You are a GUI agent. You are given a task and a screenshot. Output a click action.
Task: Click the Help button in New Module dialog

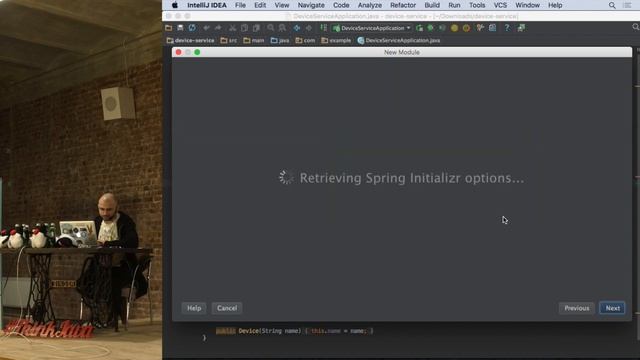[x=194, y=308]
